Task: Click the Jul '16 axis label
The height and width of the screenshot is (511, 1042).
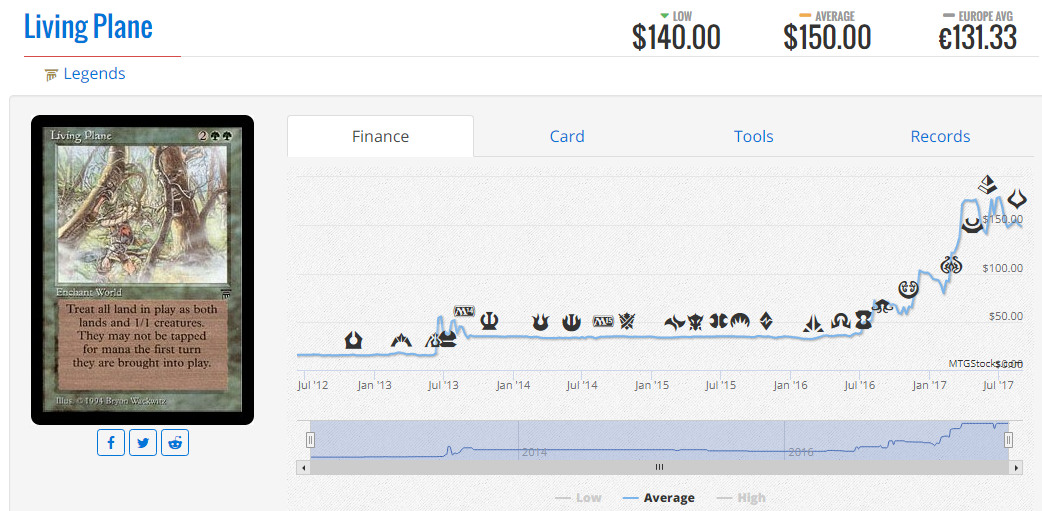Action: pos(860,385)
